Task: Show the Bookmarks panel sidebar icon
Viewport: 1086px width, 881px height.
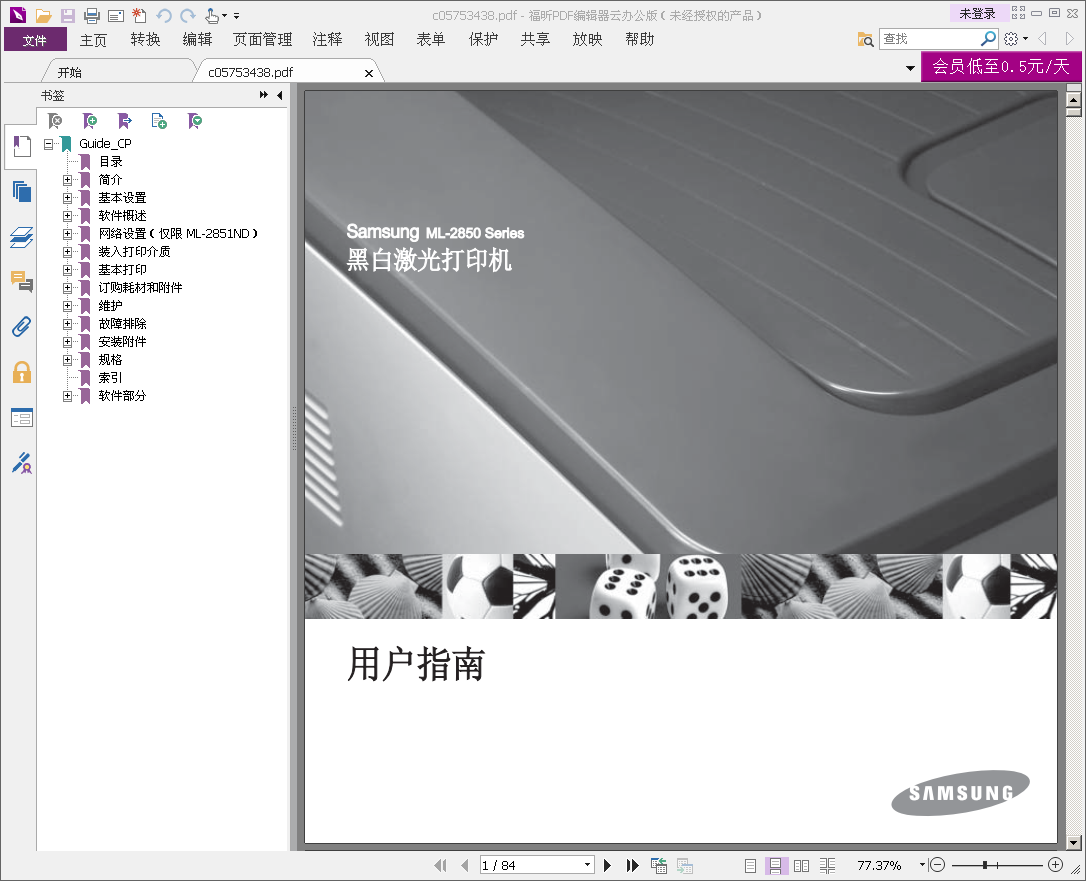Action: (21, 146)
